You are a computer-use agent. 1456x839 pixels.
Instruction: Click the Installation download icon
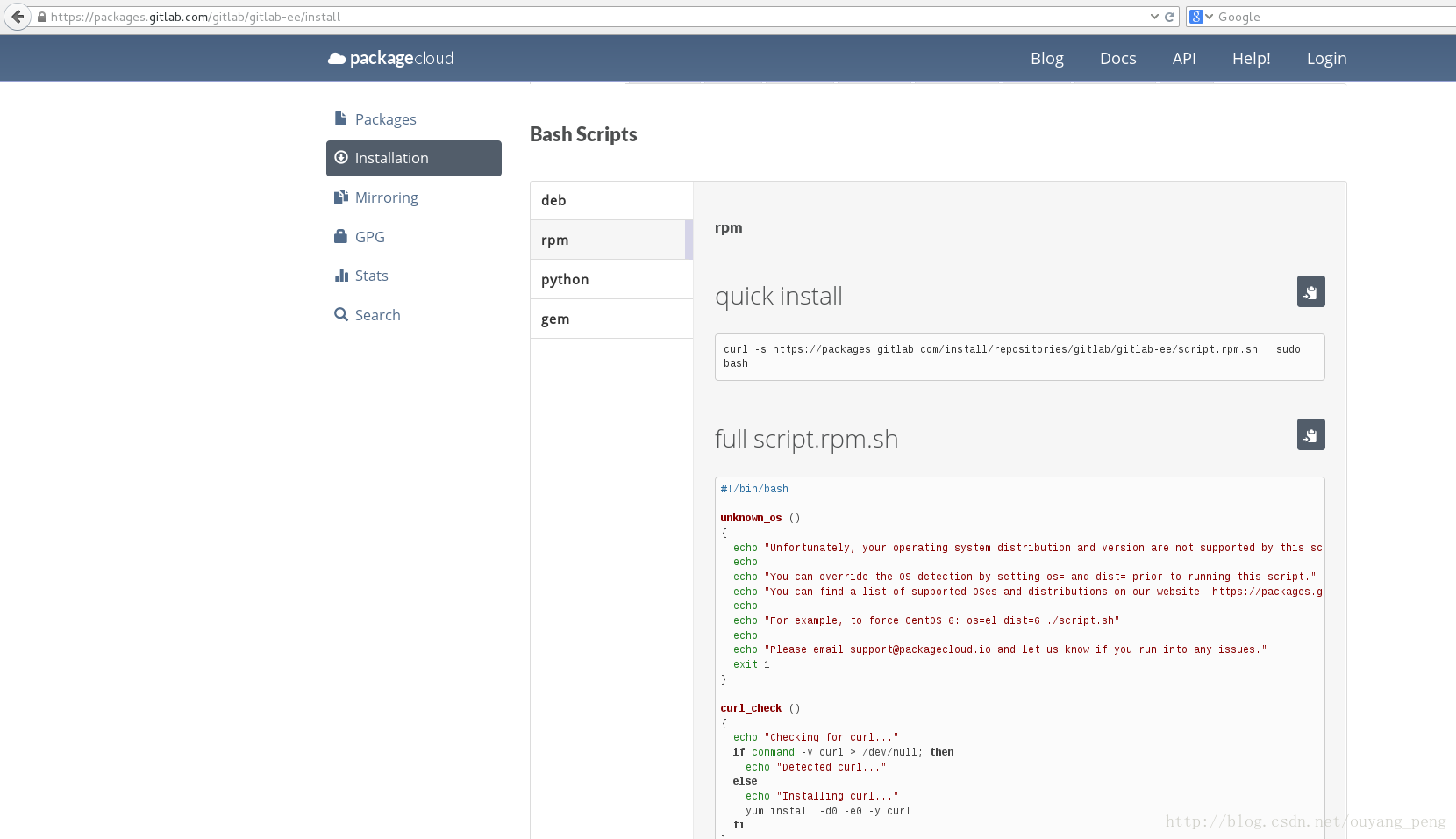[x=341, y=158]
